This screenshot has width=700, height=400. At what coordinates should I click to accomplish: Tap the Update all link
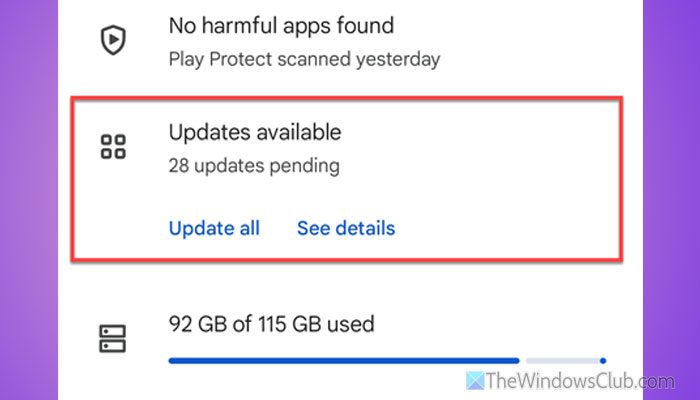tap(214, 228)
